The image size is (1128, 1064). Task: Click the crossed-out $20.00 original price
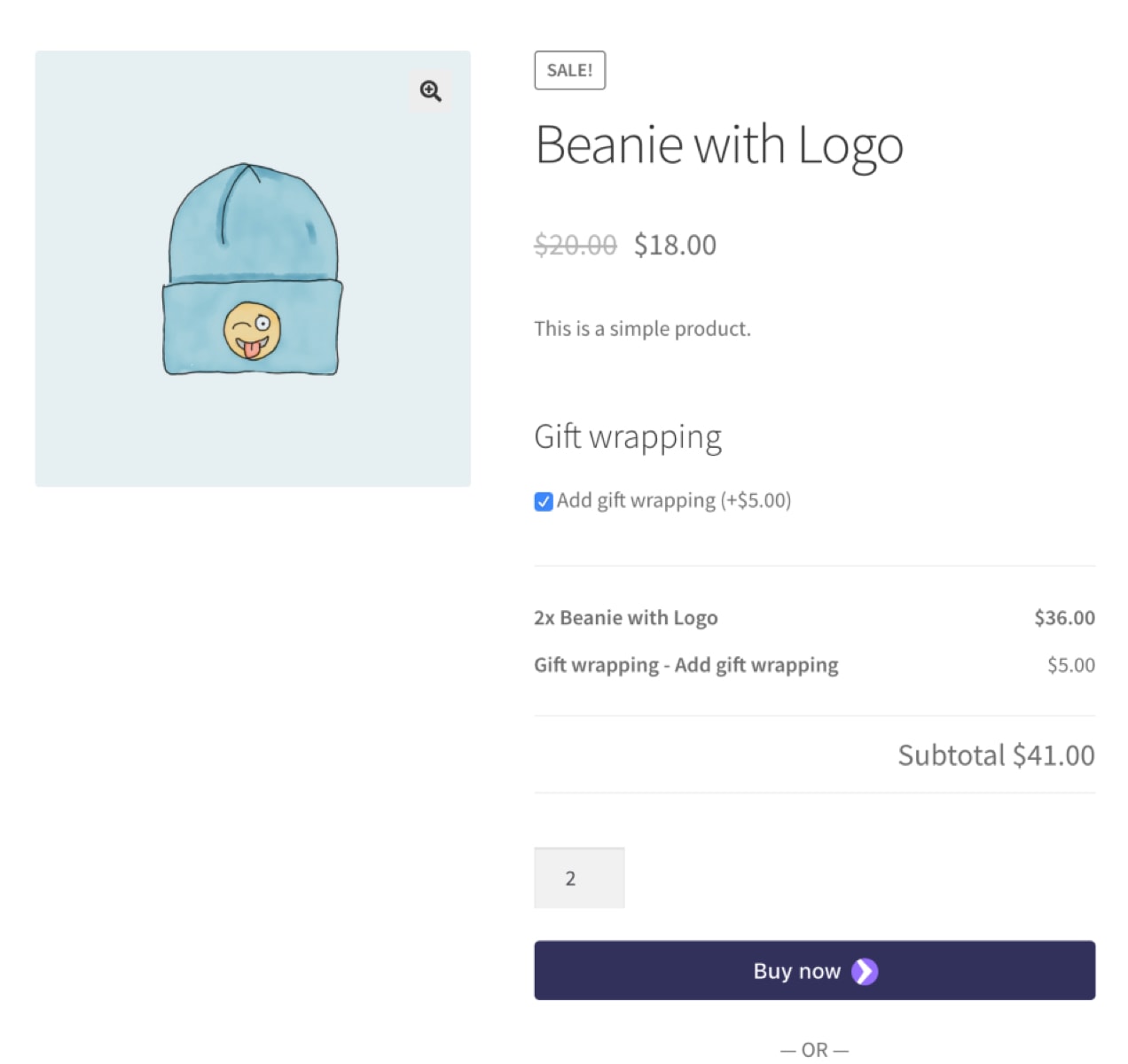point(575,245)
